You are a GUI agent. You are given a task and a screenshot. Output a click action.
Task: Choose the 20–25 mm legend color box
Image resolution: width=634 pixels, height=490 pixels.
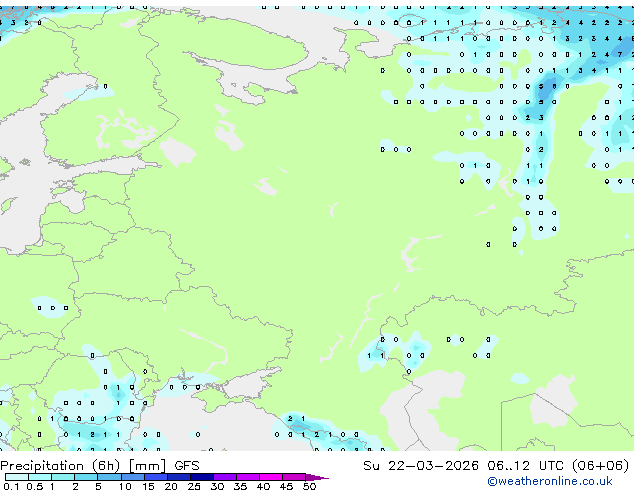(179, 477)
